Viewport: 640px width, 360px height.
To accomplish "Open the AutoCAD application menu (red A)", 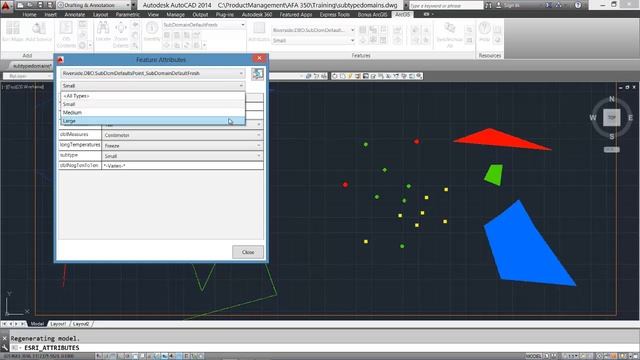I will tap(6, 6).
